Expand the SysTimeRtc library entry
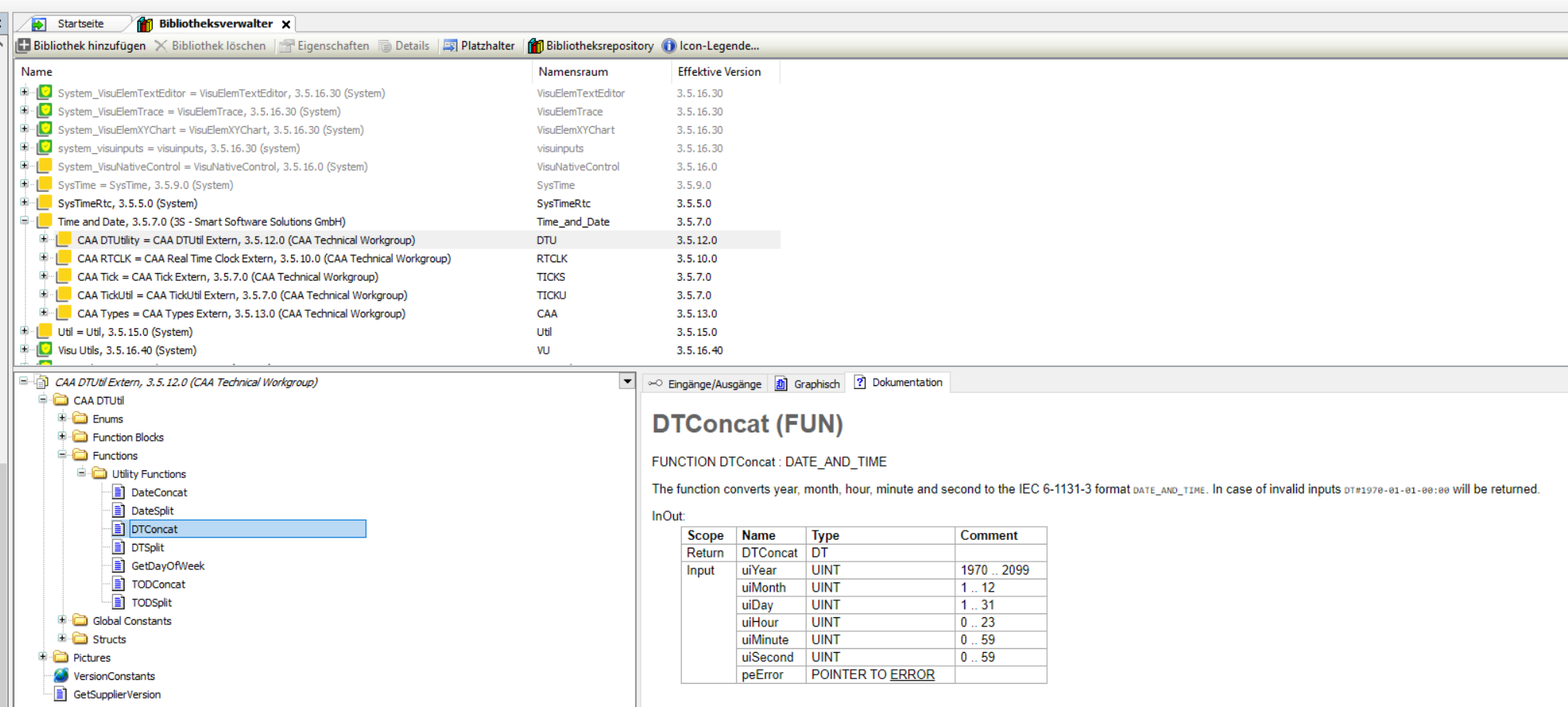 (x=25, y=203)
